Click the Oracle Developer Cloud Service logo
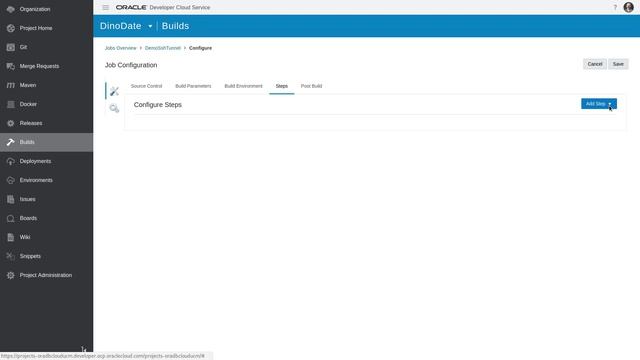Viewport: 640px width, 360px height. click(x=163, y=7)
